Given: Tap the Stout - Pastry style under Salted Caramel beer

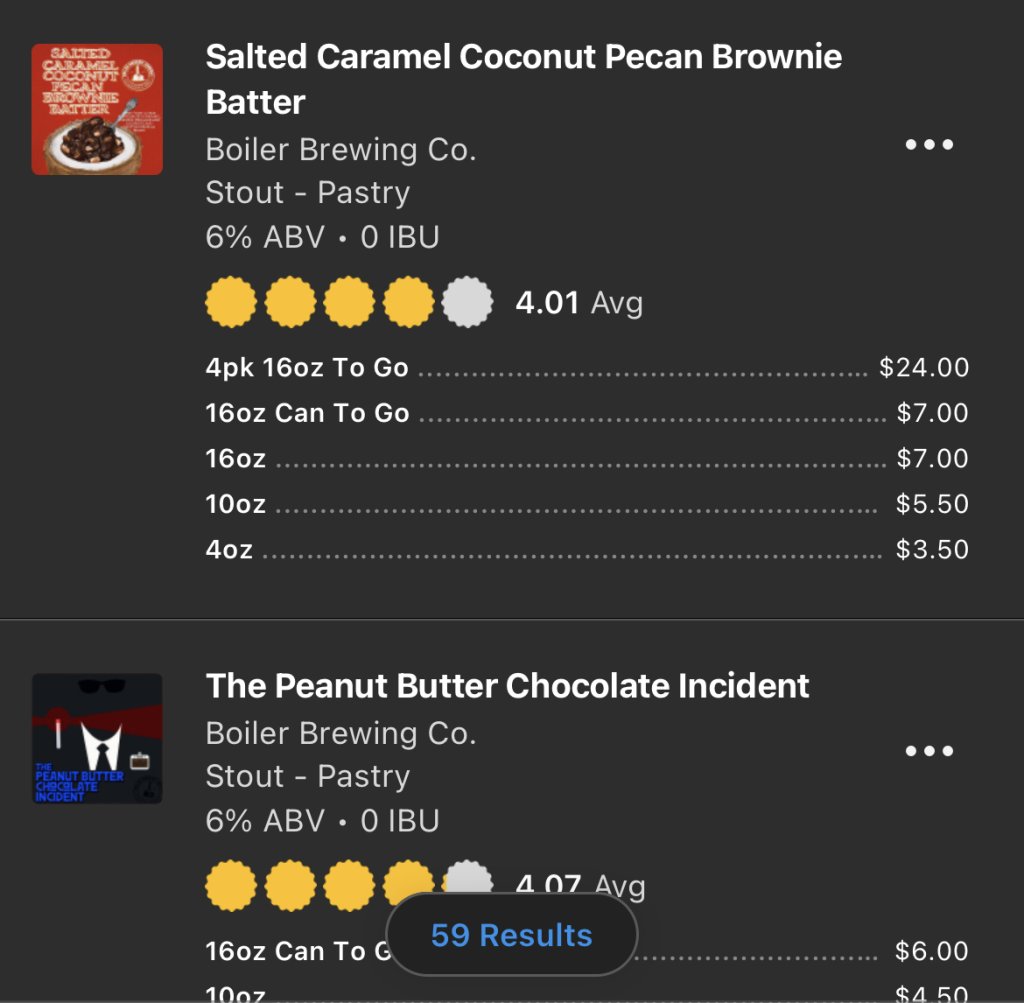Looking at the screenshot, I should tap(307, 193).
